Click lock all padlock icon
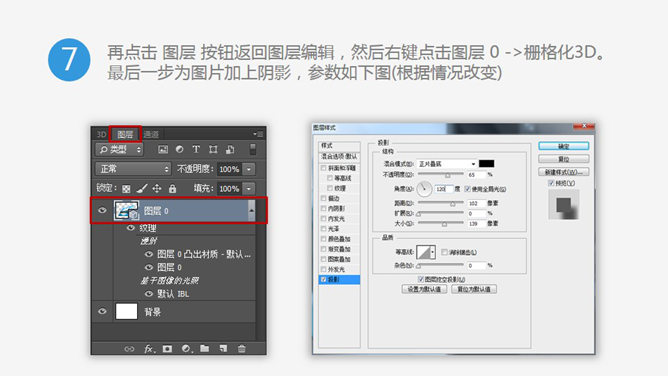The height and width of the screenshot is (376, 668). pyautogui.click(x=172, y=188)
